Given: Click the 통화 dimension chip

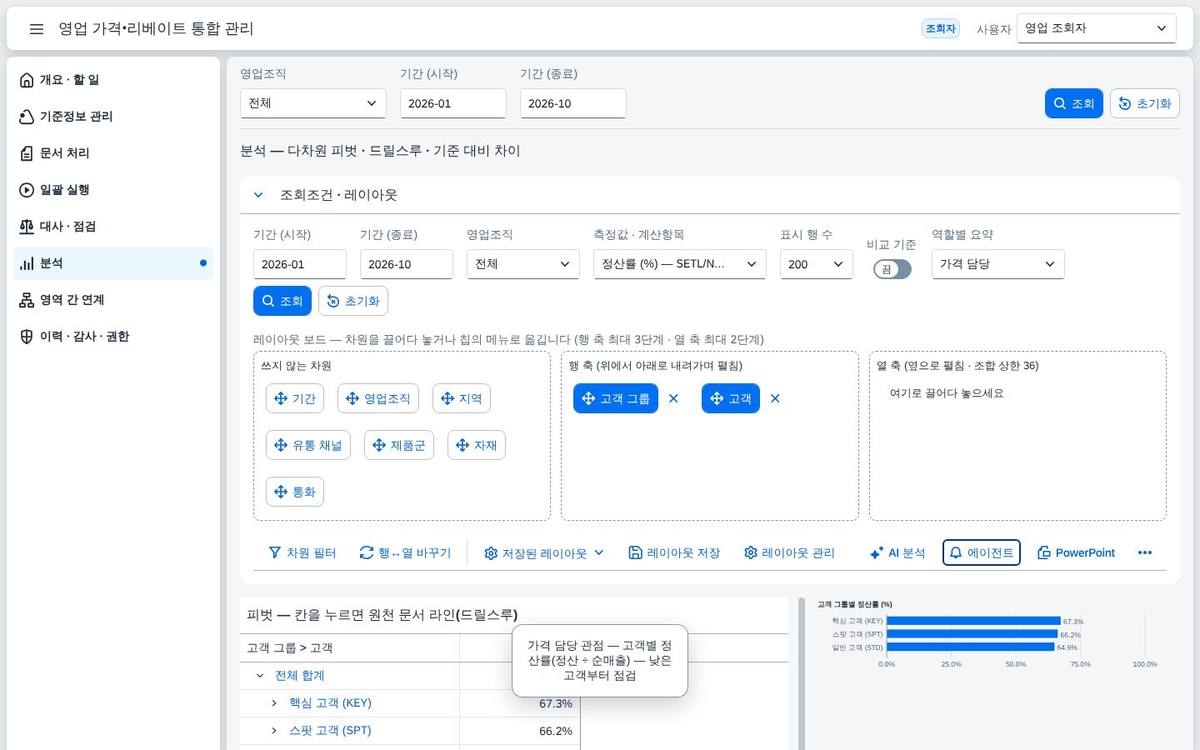Looking at the screenshot, I should pos(295,492).
